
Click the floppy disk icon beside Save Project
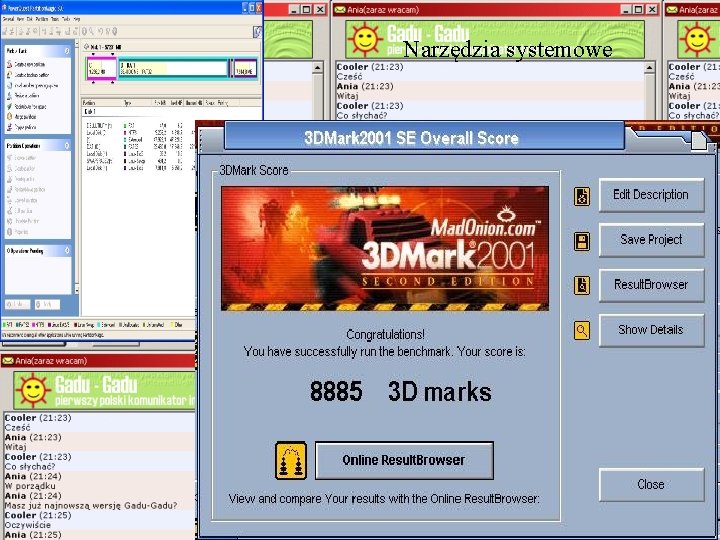click(x=582, y=241)
